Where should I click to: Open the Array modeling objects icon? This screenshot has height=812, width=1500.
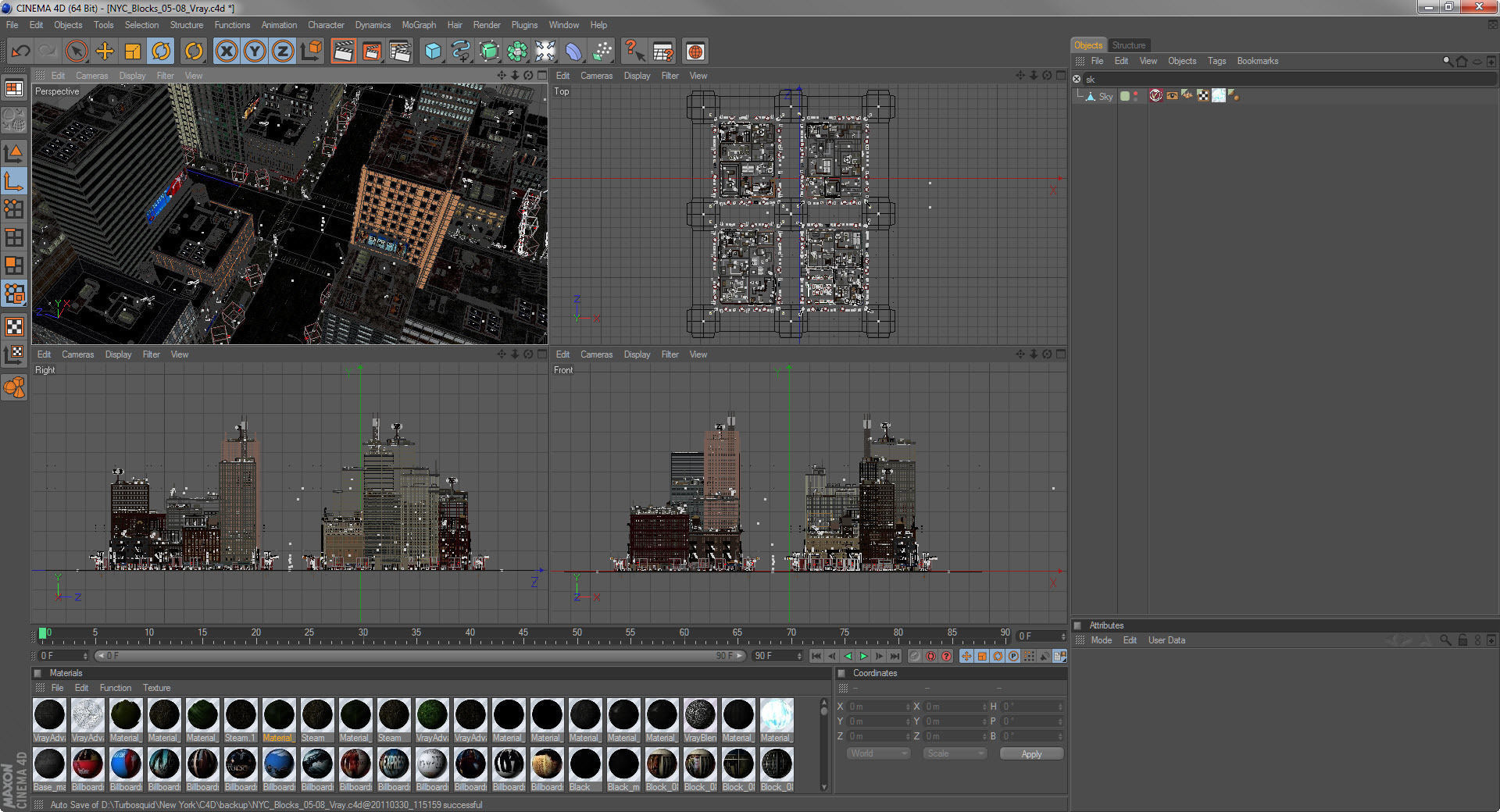pyautogui.click(x=517, y=52)
